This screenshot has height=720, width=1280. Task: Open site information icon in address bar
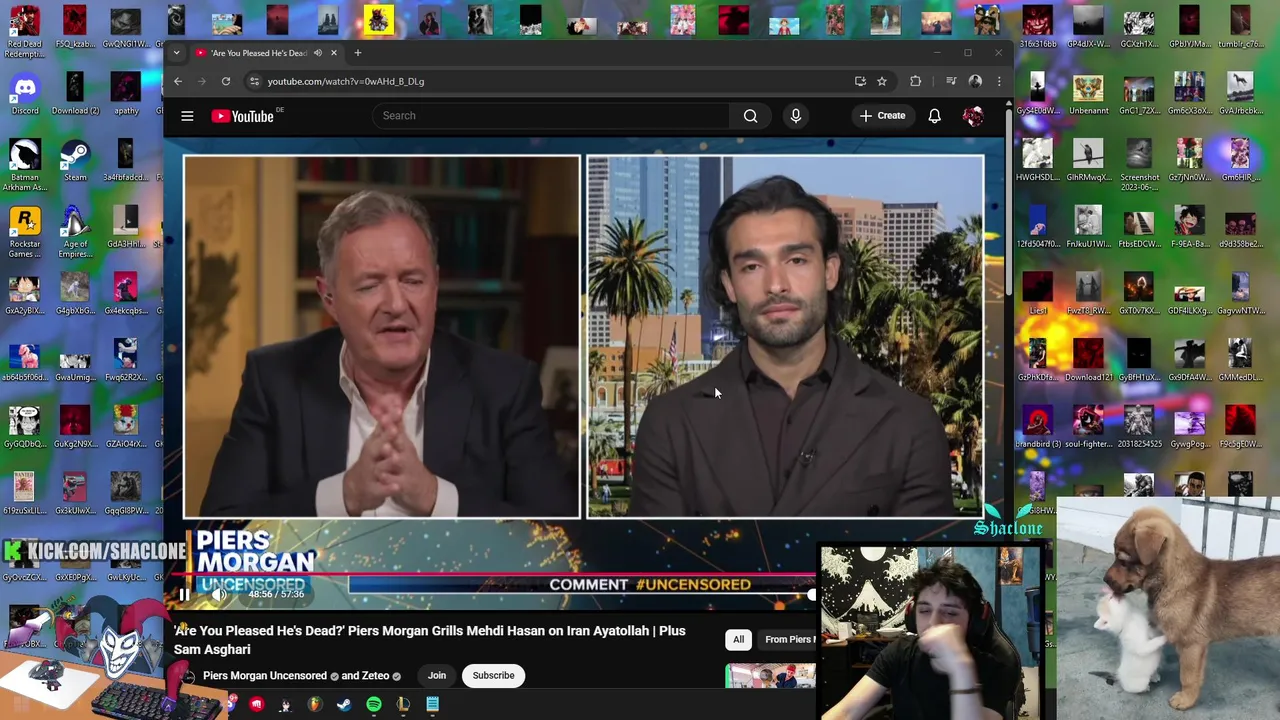[254, 81]
